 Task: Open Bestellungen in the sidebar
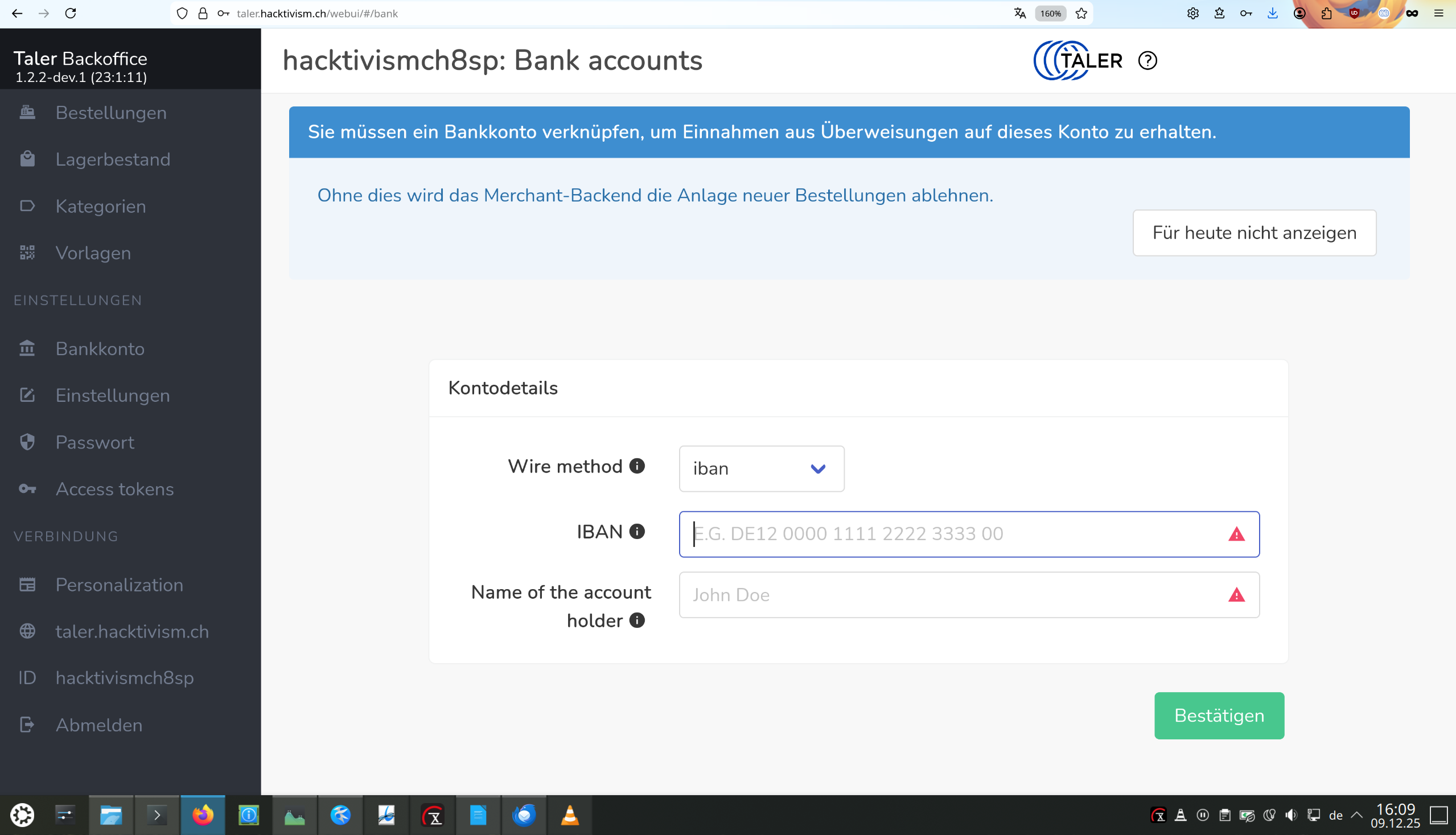coord(110,112)
